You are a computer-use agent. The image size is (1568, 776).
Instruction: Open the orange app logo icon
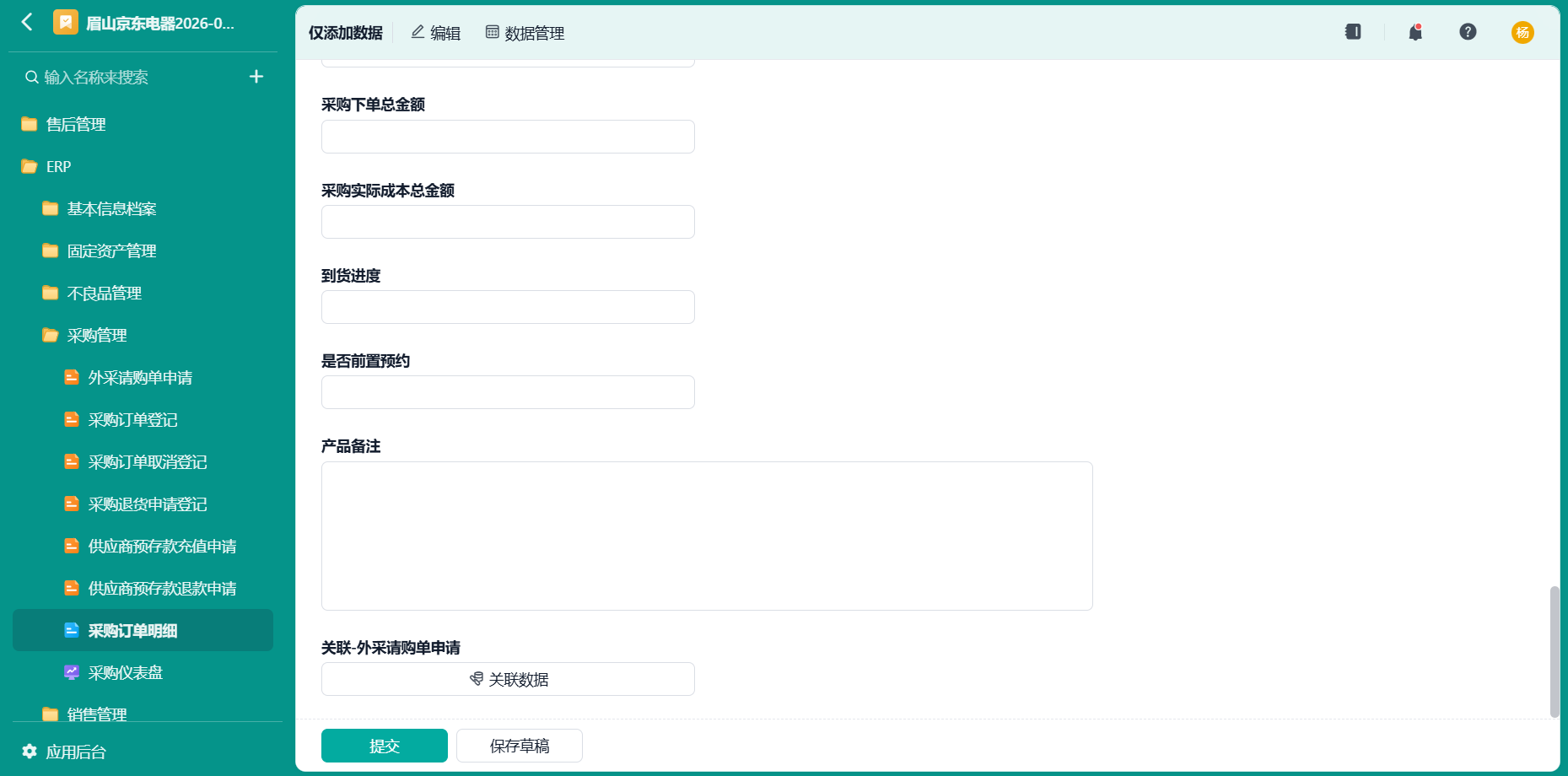pyautogui.click(x=66, y=22)
